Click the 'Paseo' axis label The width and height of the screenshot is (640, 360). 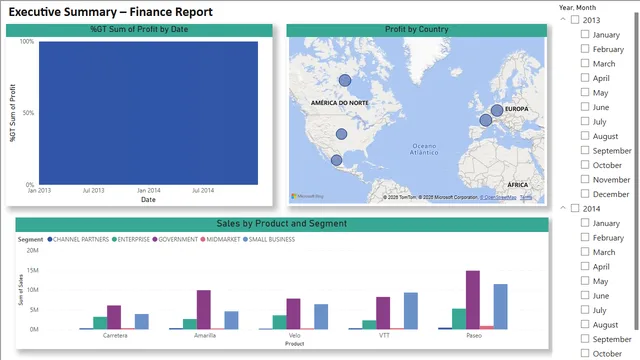tap(474, 336)
